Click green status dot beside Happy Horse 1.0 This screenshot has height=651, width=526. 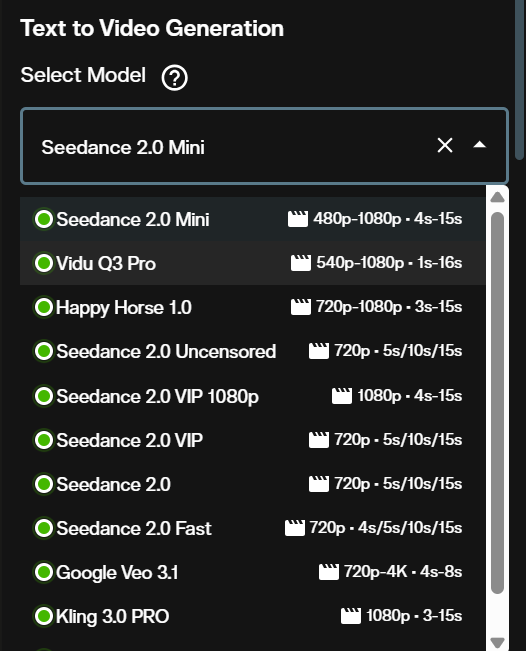click(44, 307)
